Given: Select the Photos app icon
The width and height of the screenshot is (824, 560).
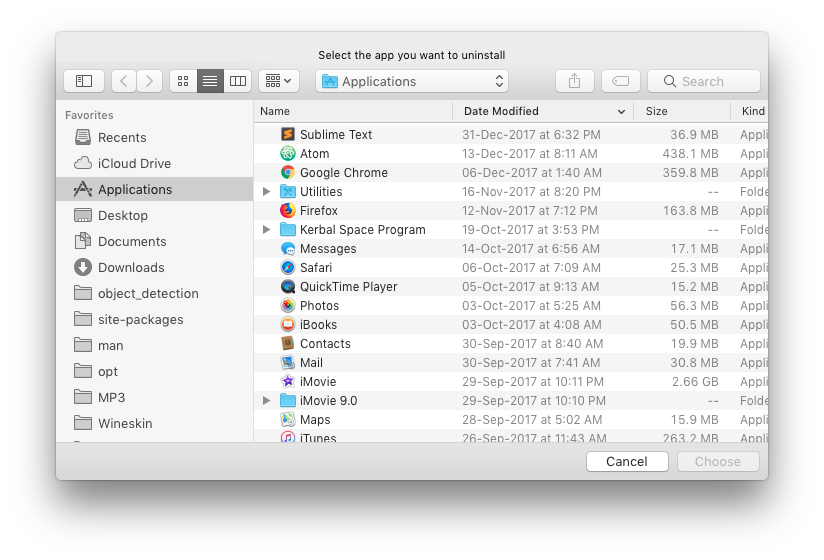Looking at the screenshot, I should click(287, 305).
